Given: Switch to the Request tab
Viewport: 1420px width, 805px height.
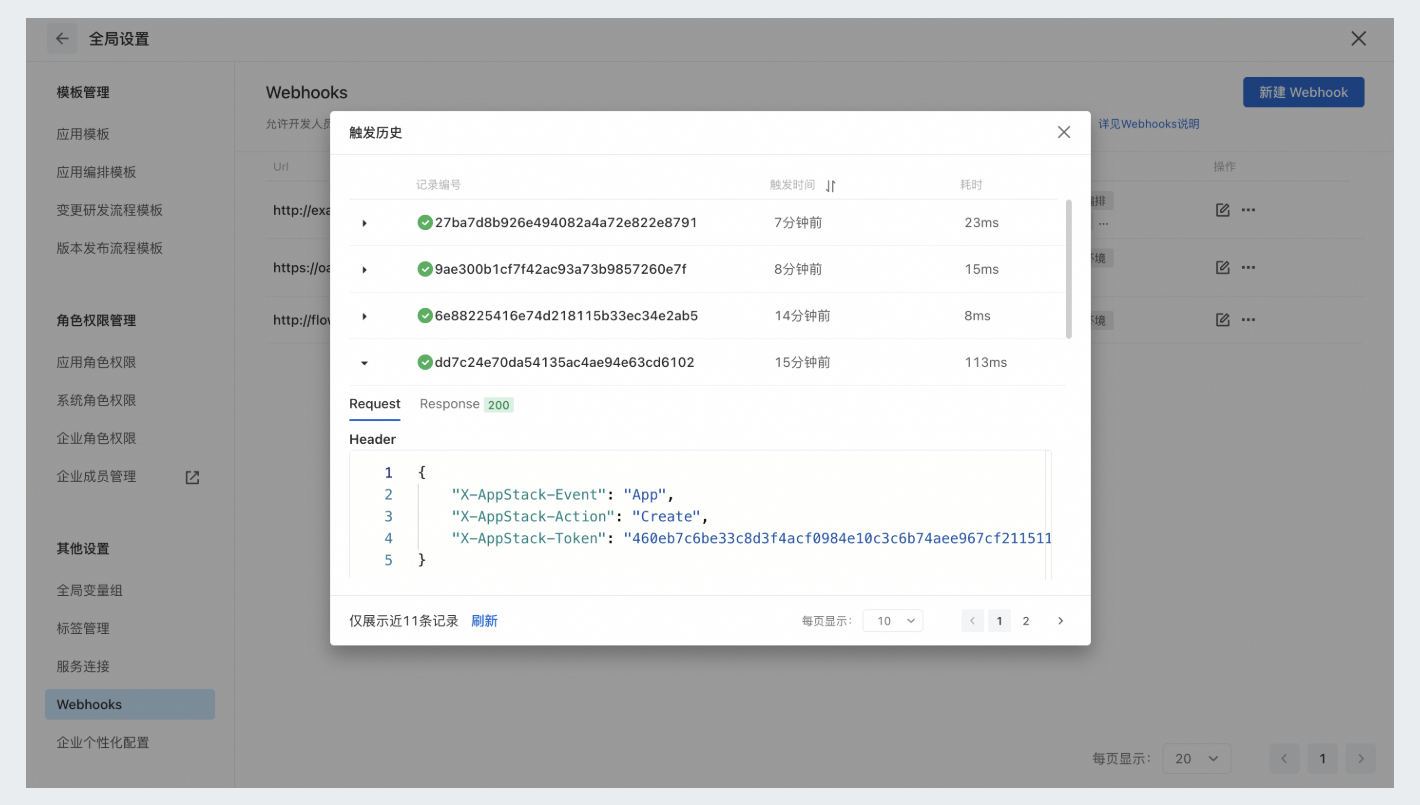Looking at the screenshot, I should point(375,404).
